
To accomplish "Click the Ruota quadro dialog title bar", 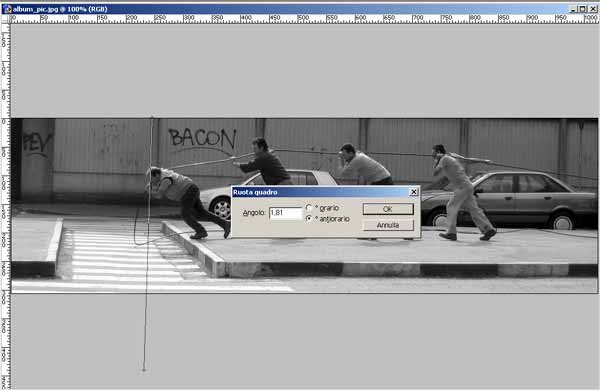I will [321, 192].
